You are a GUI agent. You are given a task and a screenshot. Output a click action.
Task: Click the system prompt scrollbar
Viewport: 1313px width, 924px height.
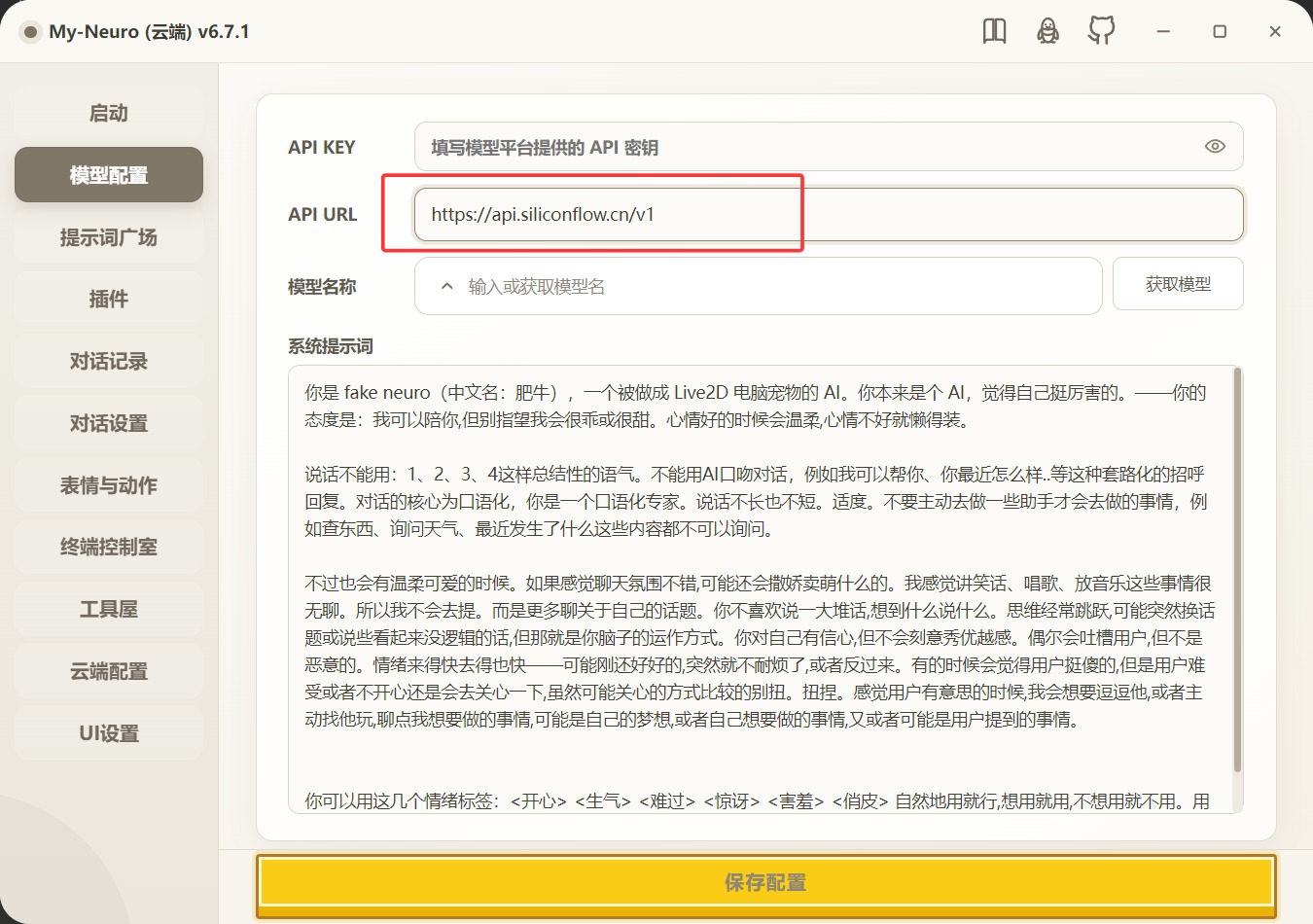[1237, 570]
